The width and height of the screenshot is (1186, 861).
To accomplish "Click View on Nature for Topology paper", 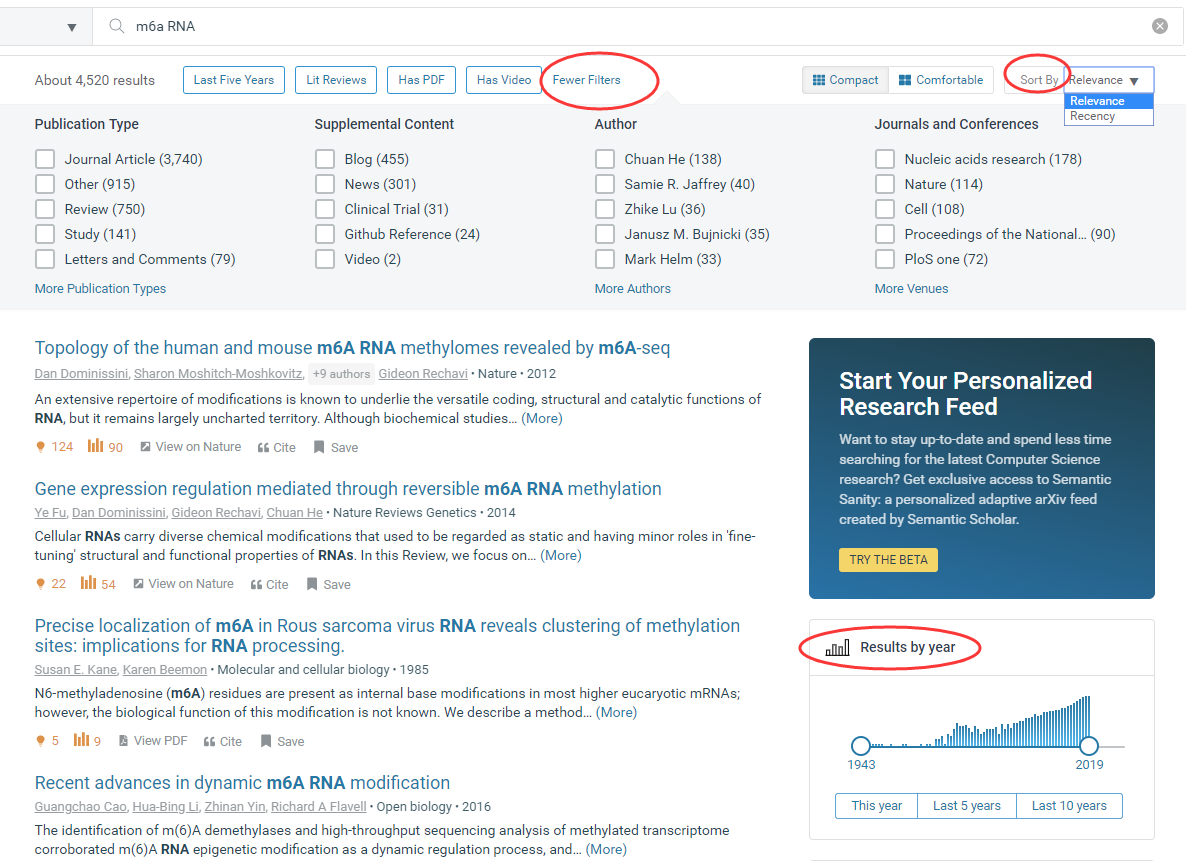I will pyautogui.click(x=145, y=447).
